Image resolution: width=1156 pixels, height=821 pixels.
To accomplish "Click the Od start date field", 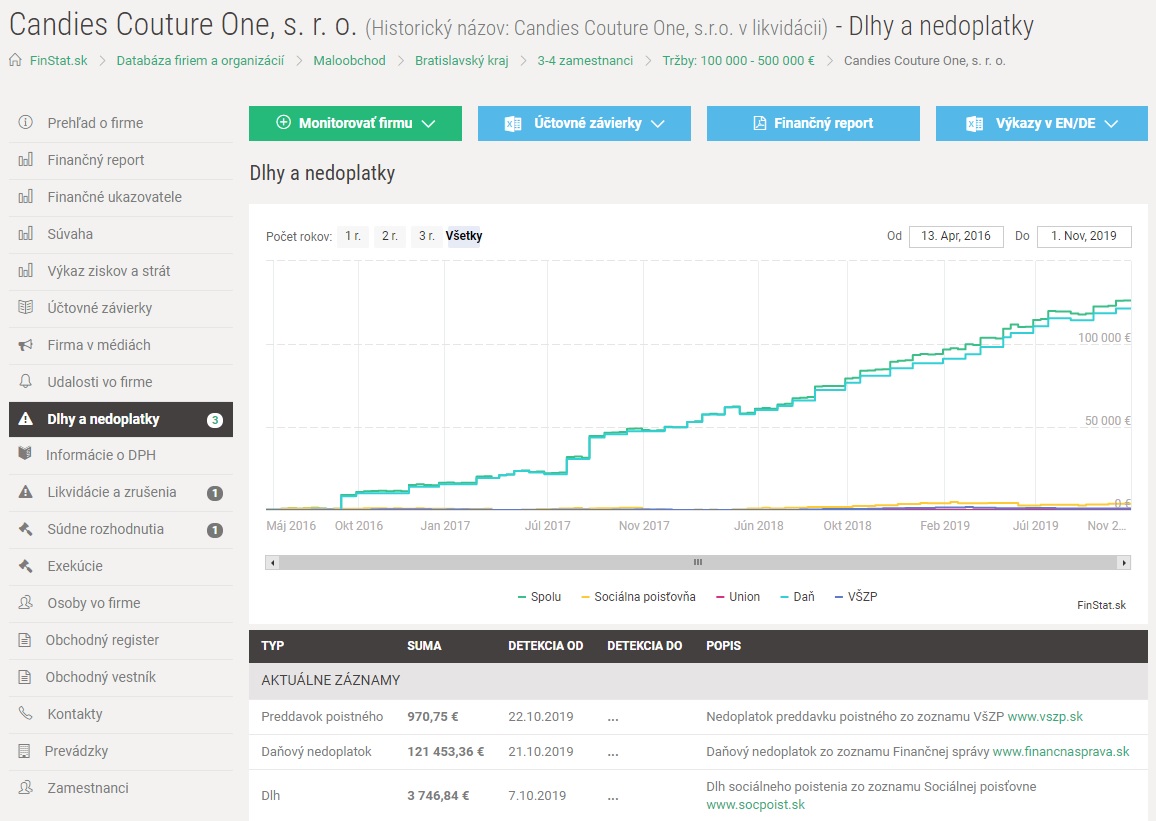I will coord(955,236).
